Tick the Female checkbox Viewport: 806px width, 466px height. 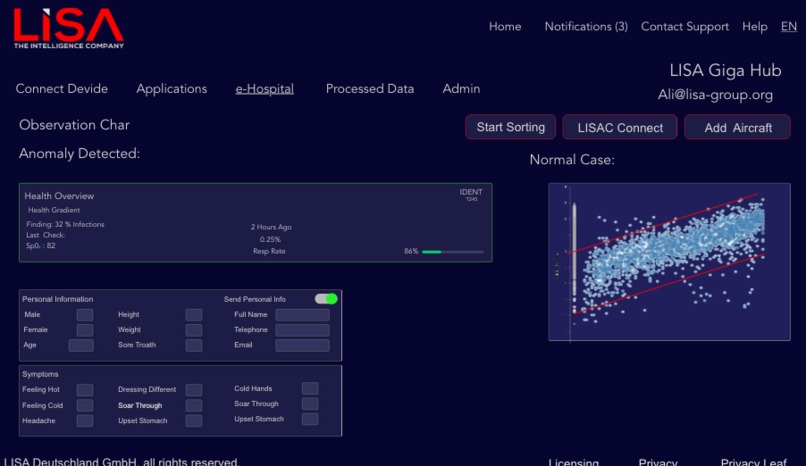[85, 330]
